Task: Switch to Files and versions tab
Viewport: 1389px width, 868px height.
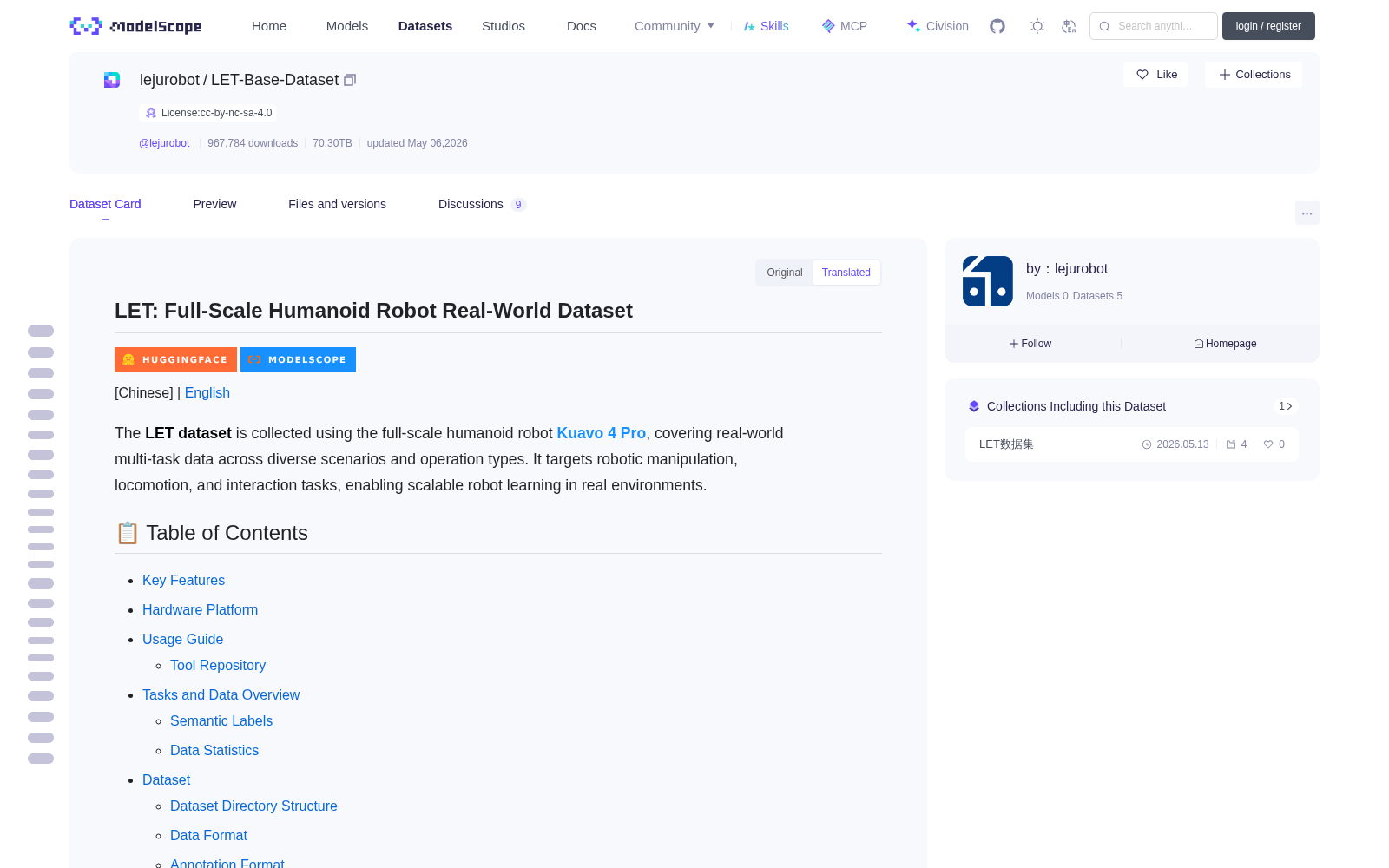Action: 337,204
